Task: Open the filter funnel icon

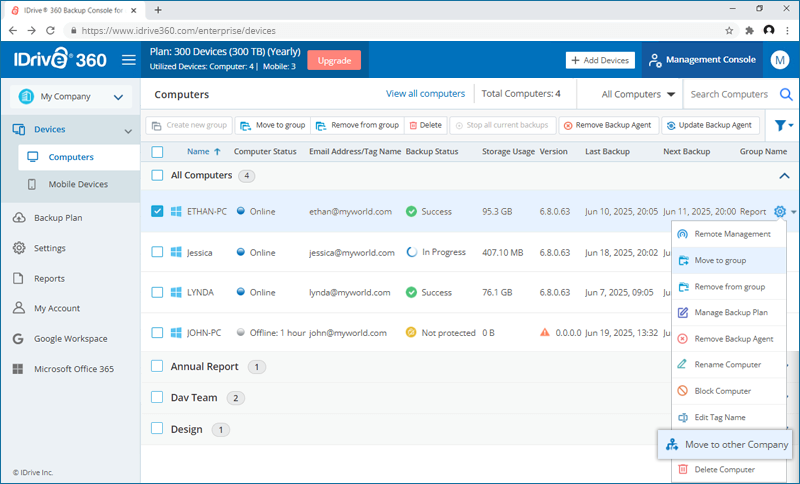Action: click(780, 125)
